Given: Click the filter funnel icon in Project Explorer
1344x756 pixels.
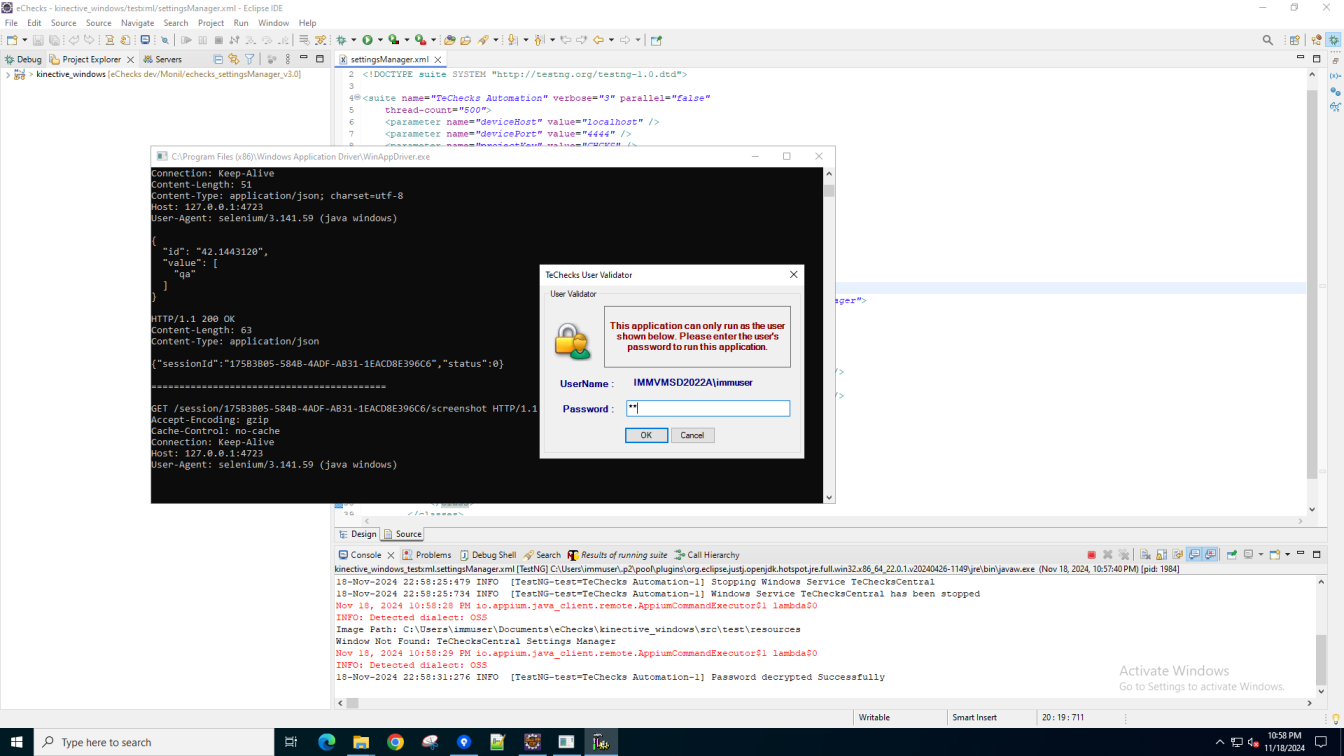Looking at the screenshot, I should point(250,59).
